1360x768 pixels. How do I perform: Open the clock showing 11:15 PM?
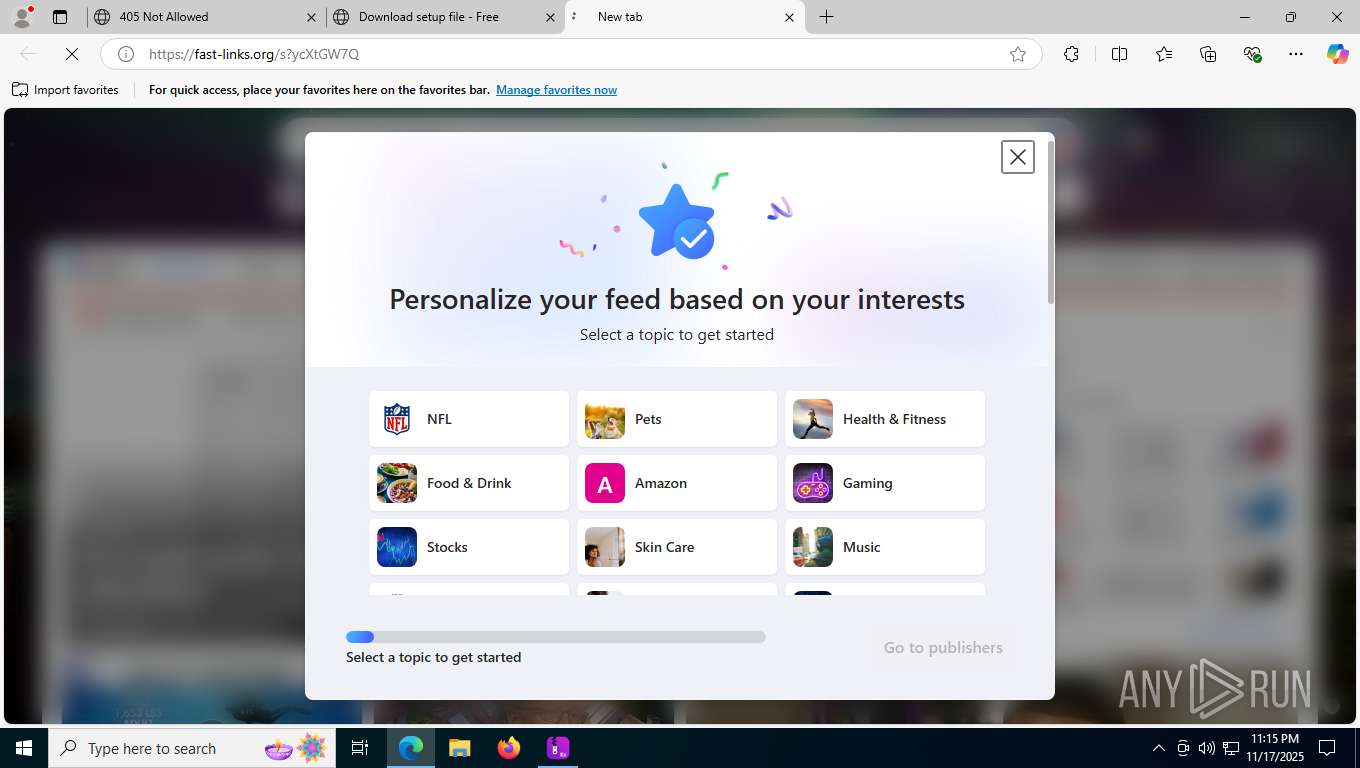pos(1274,748)
